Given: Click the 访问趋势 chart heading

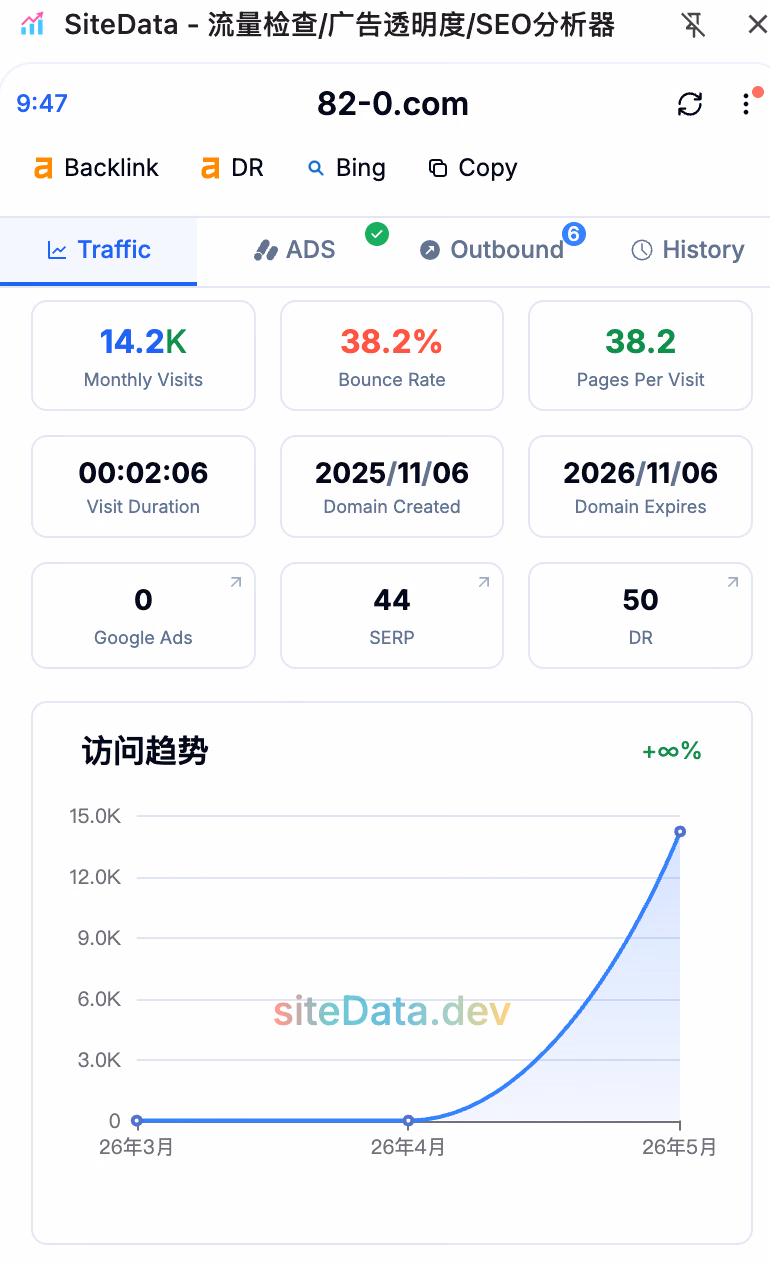Looking at the screenshot, I should coord(145,751).
